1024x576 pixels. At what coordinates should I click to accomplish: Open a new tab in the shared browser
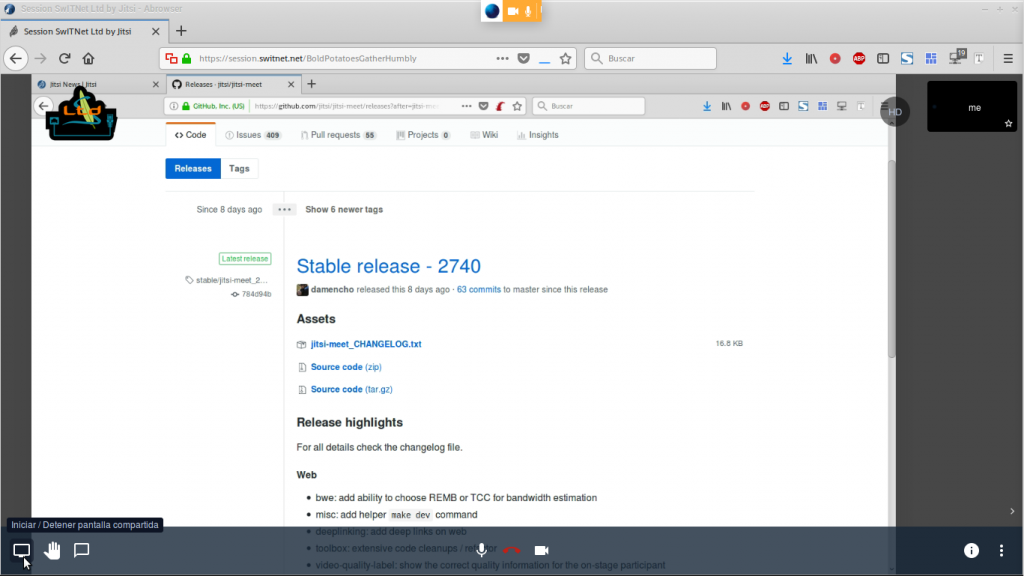tap(312, 84)
